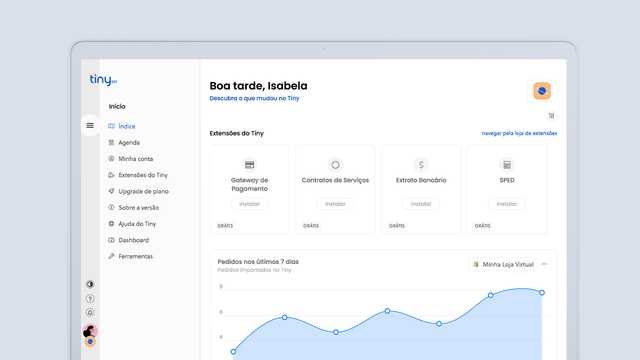Click 'Descubra o que mudou no Tiny' link

254,98
